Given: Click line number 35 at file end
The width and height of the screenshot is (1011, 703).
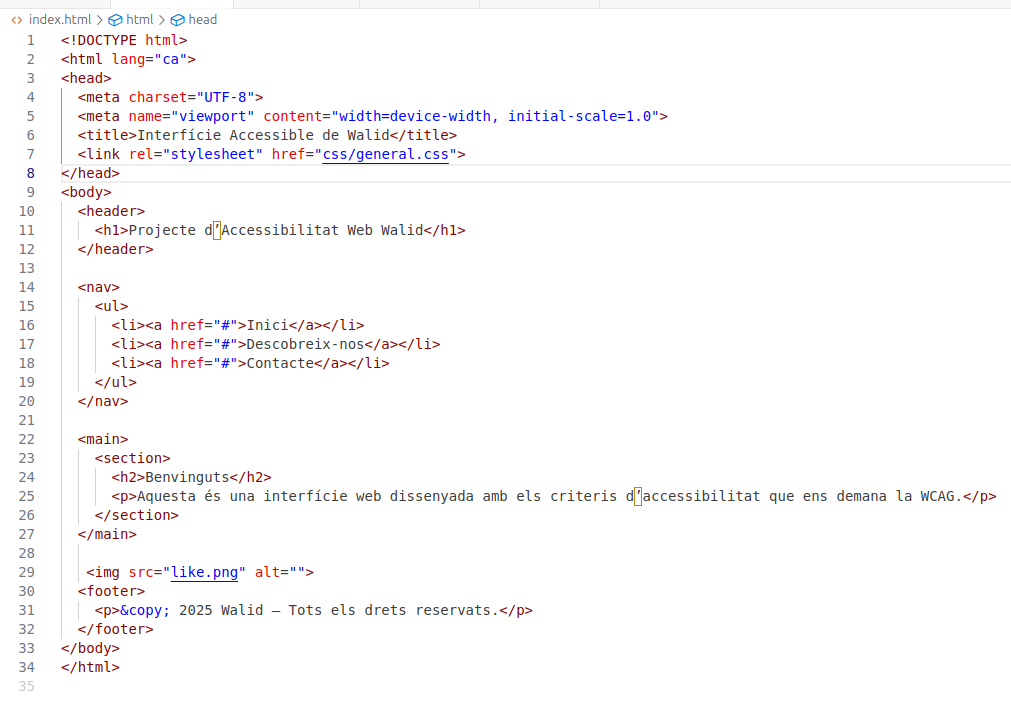Looking at the screenshot, I should point(26,687).
